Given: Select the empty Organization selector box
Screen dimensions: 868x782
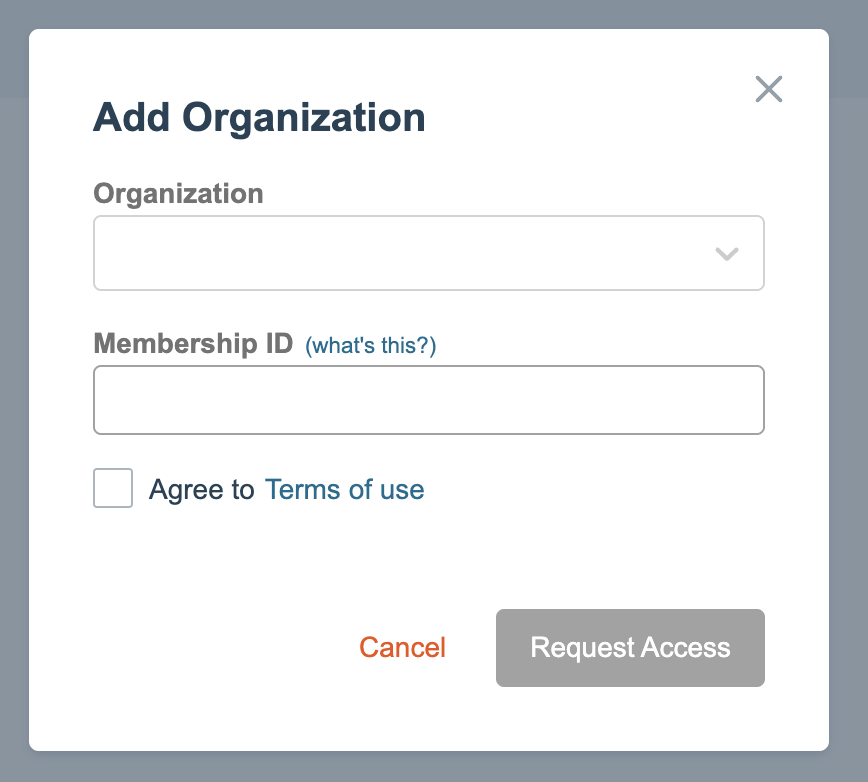Looking at the screenshot, I should click(400, 253).
